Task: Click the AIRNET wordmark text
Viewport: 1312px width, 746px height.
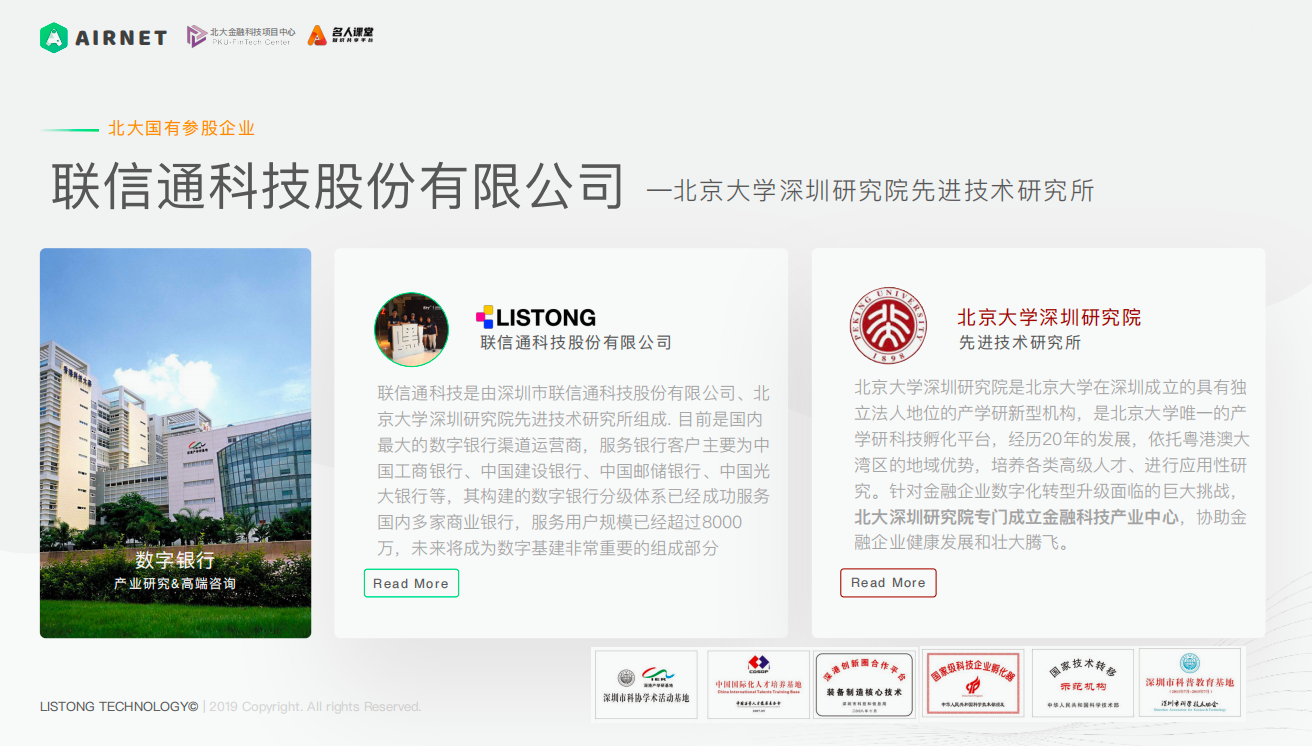Action: point(121,38)
